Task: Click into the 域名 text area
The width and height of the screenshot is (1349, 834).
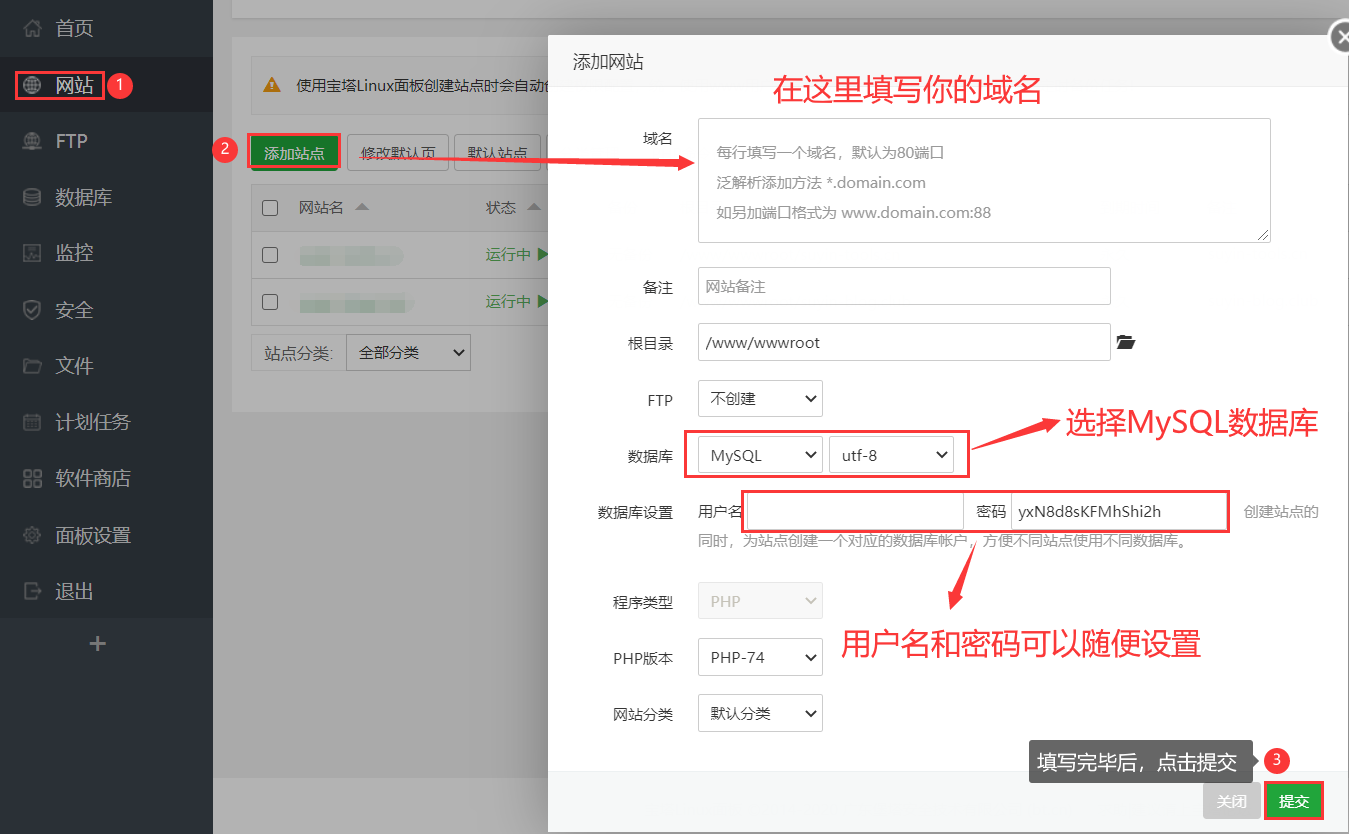Action: (984, 180)
